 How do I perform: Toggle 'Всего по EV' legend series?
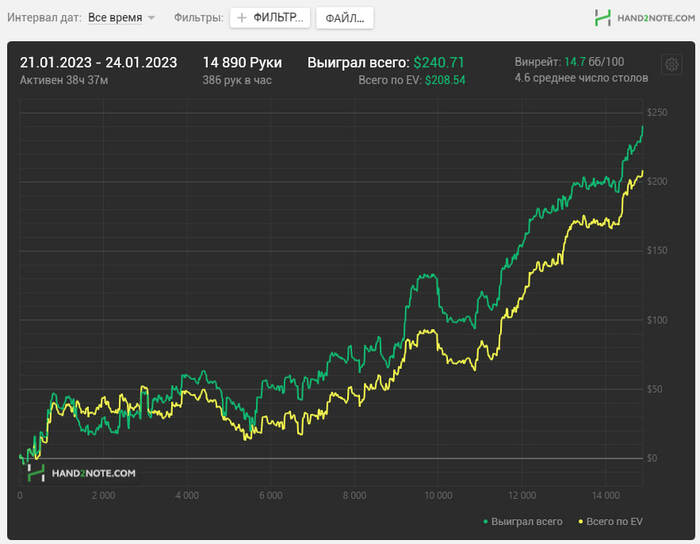point(610,521)
